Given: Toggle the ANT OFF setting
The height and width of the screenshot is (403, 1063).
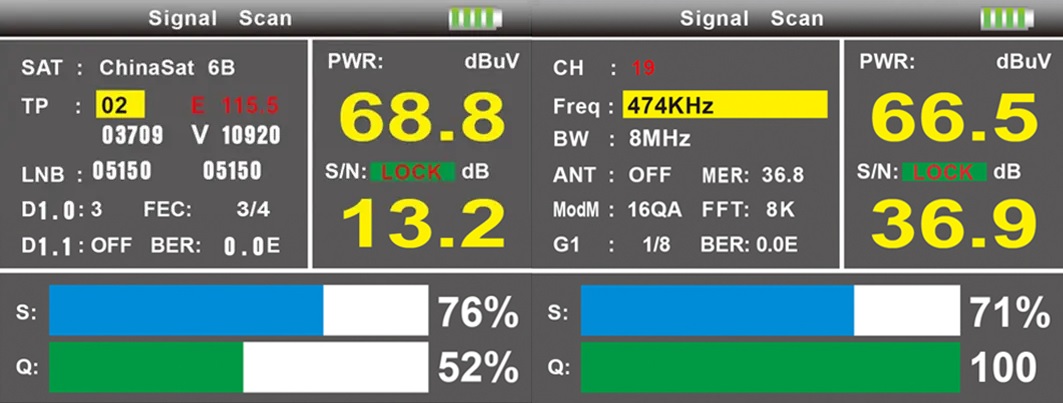Looking at the screenshot, I should tap(649, 175).
